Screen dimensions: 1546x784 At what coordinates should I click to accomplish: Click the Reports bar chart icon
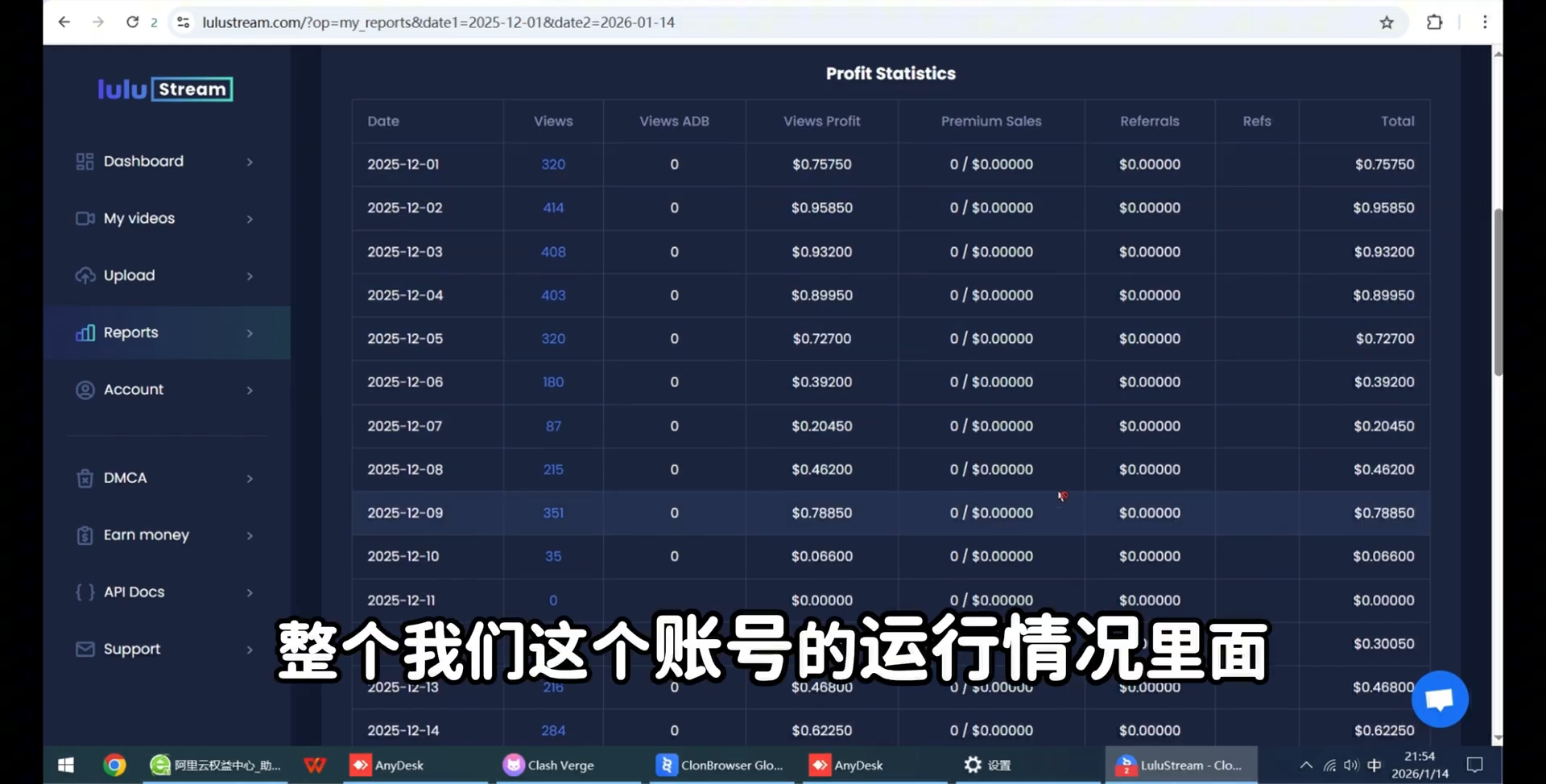(x=85, y=332)
